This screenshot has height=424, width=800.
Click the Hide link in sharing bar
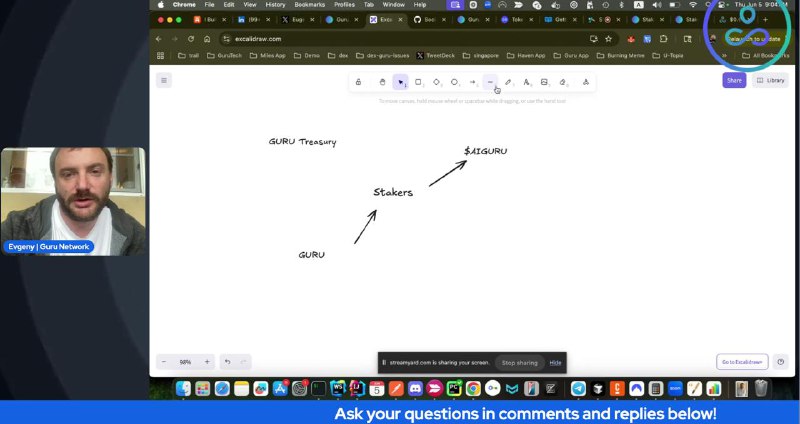click(555, 363)
